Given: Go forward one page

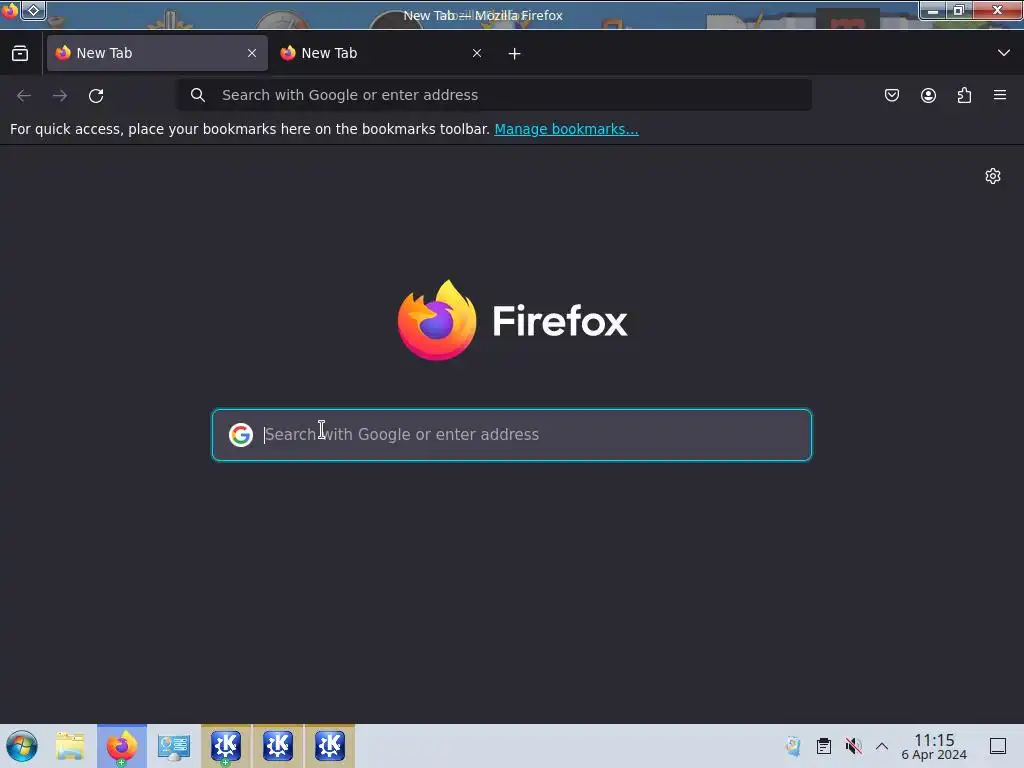Looking at the screenshot, I should [60, 95].
